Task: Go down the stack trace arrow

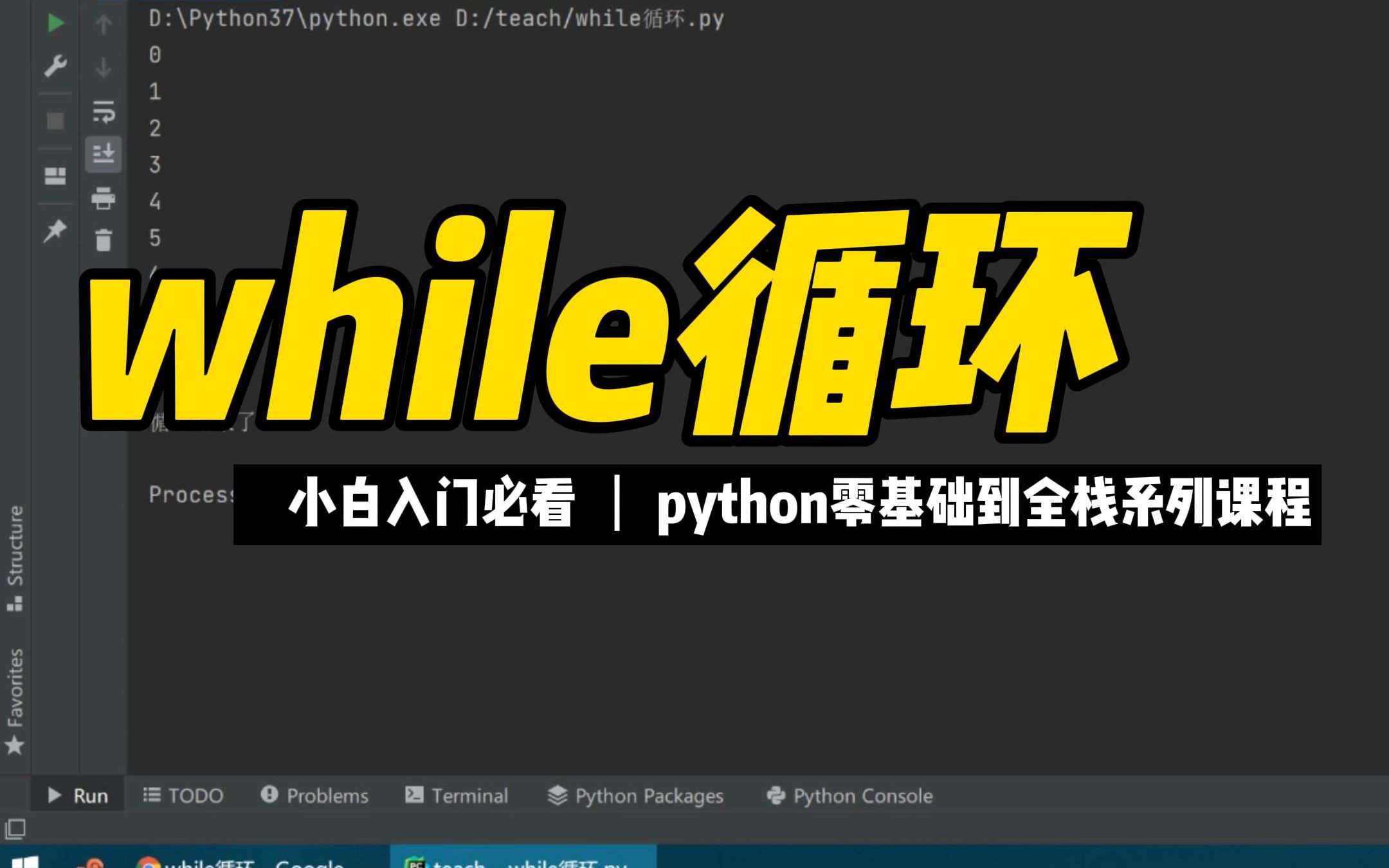Action: (x=104, y=67)
